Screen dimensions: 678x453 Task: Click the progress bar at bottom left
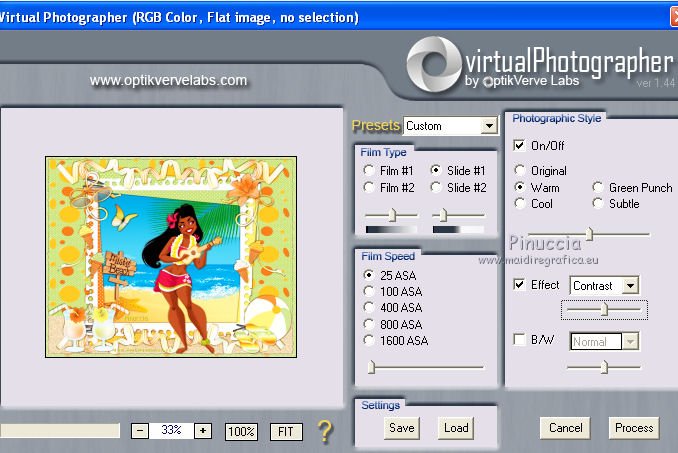coord(60,431)
